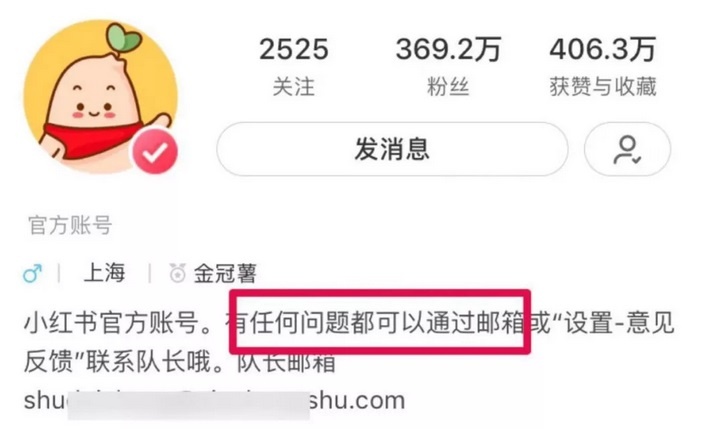Open 406.3万 获赞与收藏 stats

603,67
